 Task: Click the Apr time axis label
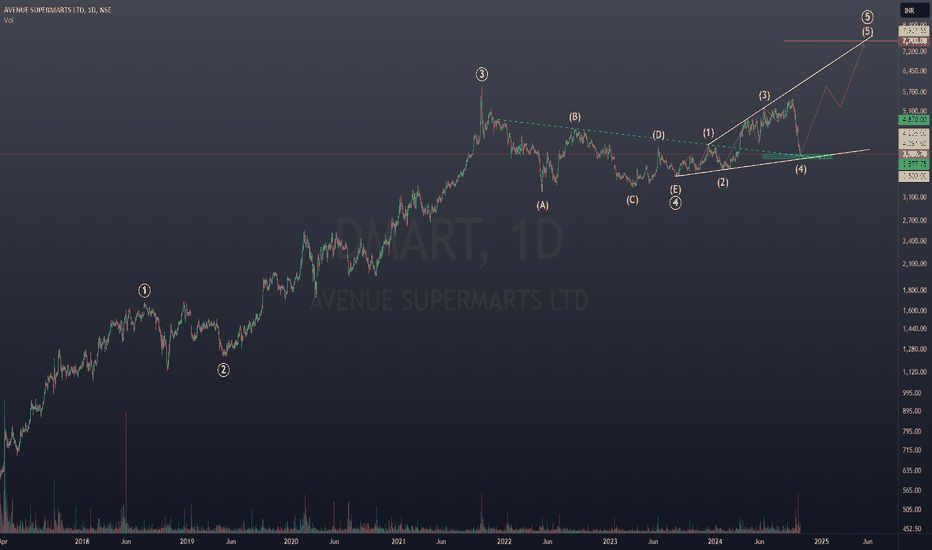(x=4, y=542)
